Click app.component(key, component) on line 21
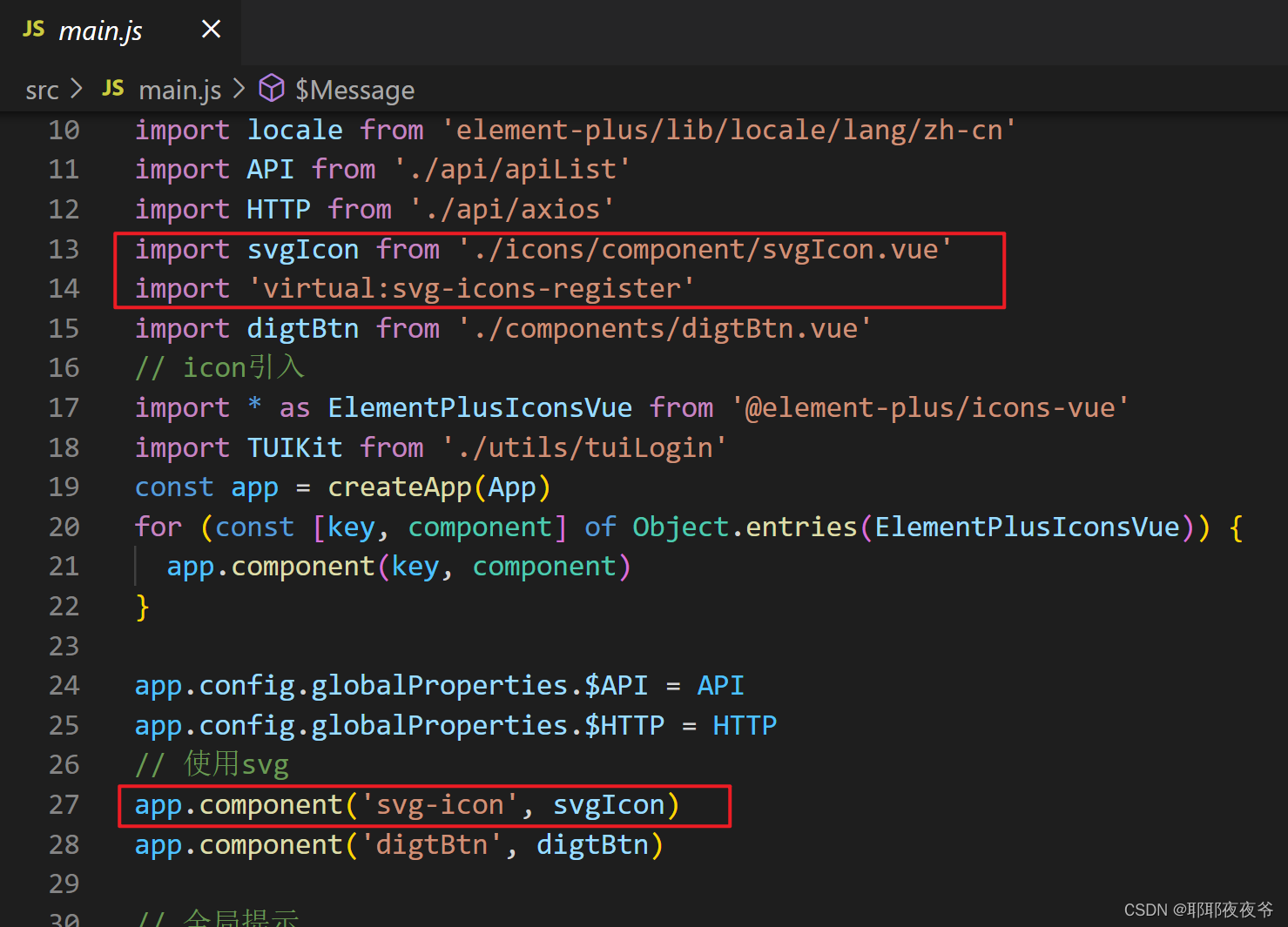This screenshot has width=1288, height=927. [x=399, y=568]
